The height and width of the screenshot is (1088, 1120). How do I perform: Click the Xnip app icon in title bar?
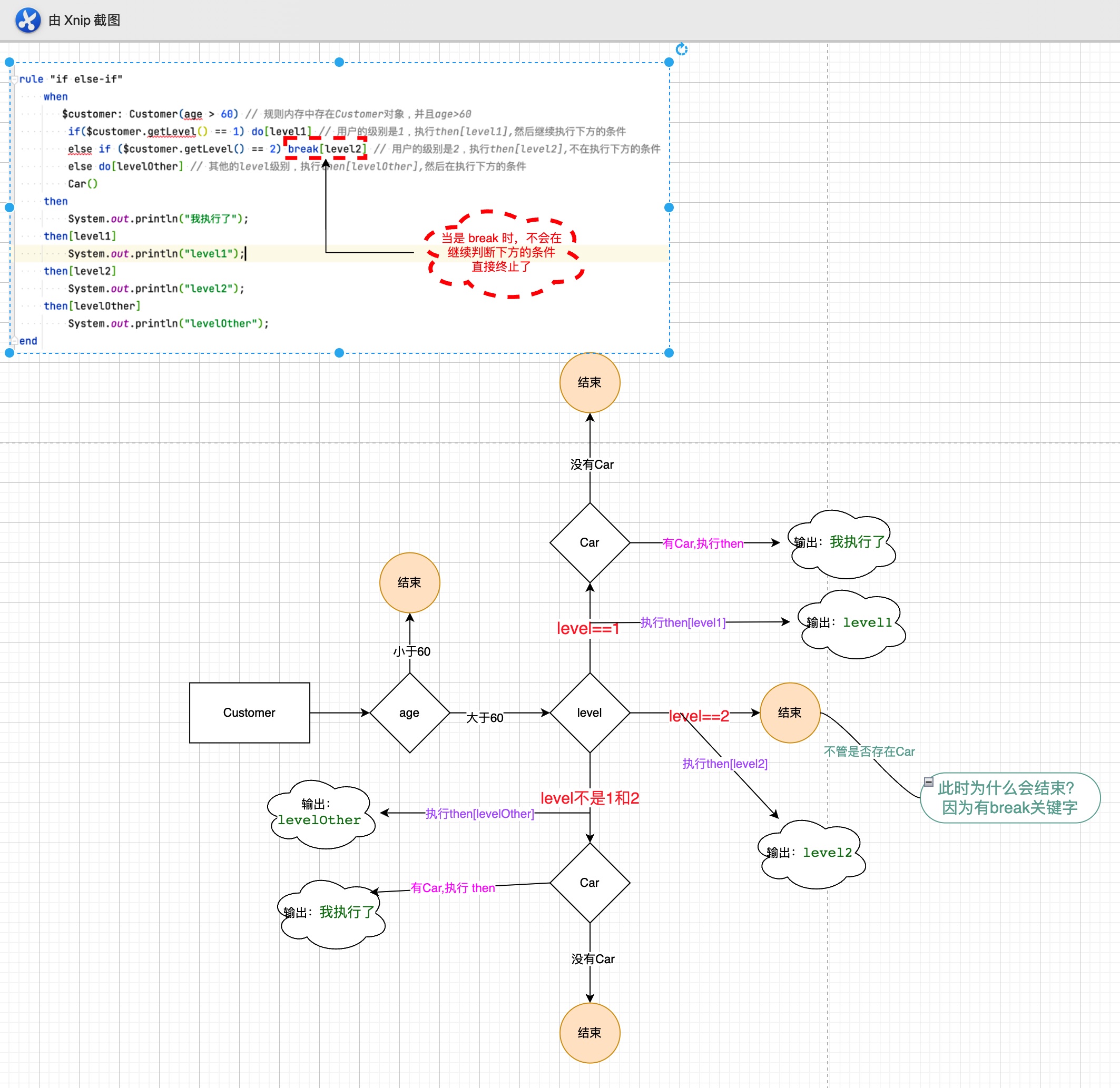pos(27,20)
